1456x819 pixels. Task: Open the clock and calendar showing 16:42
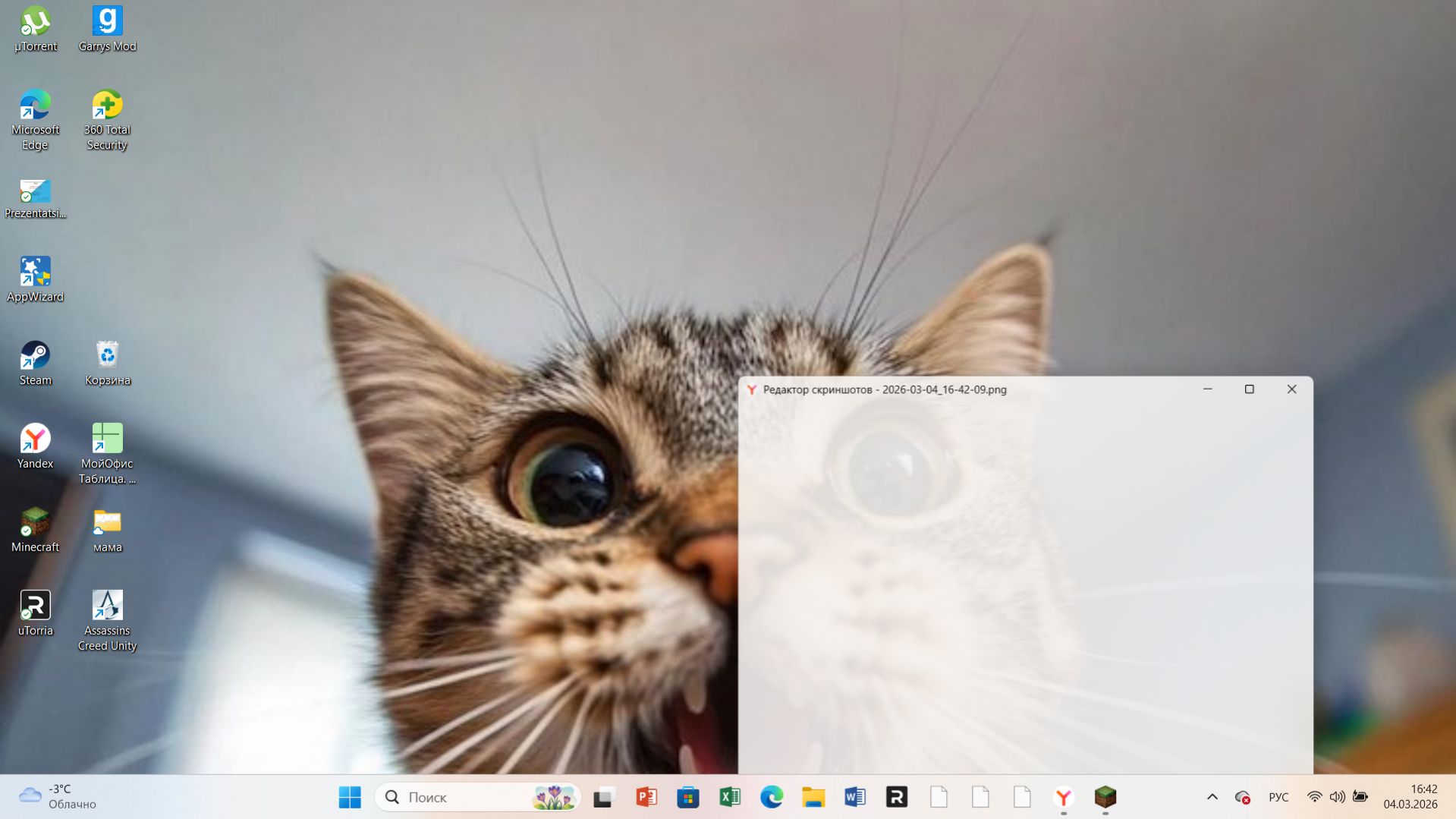[x=1410, y=797]
